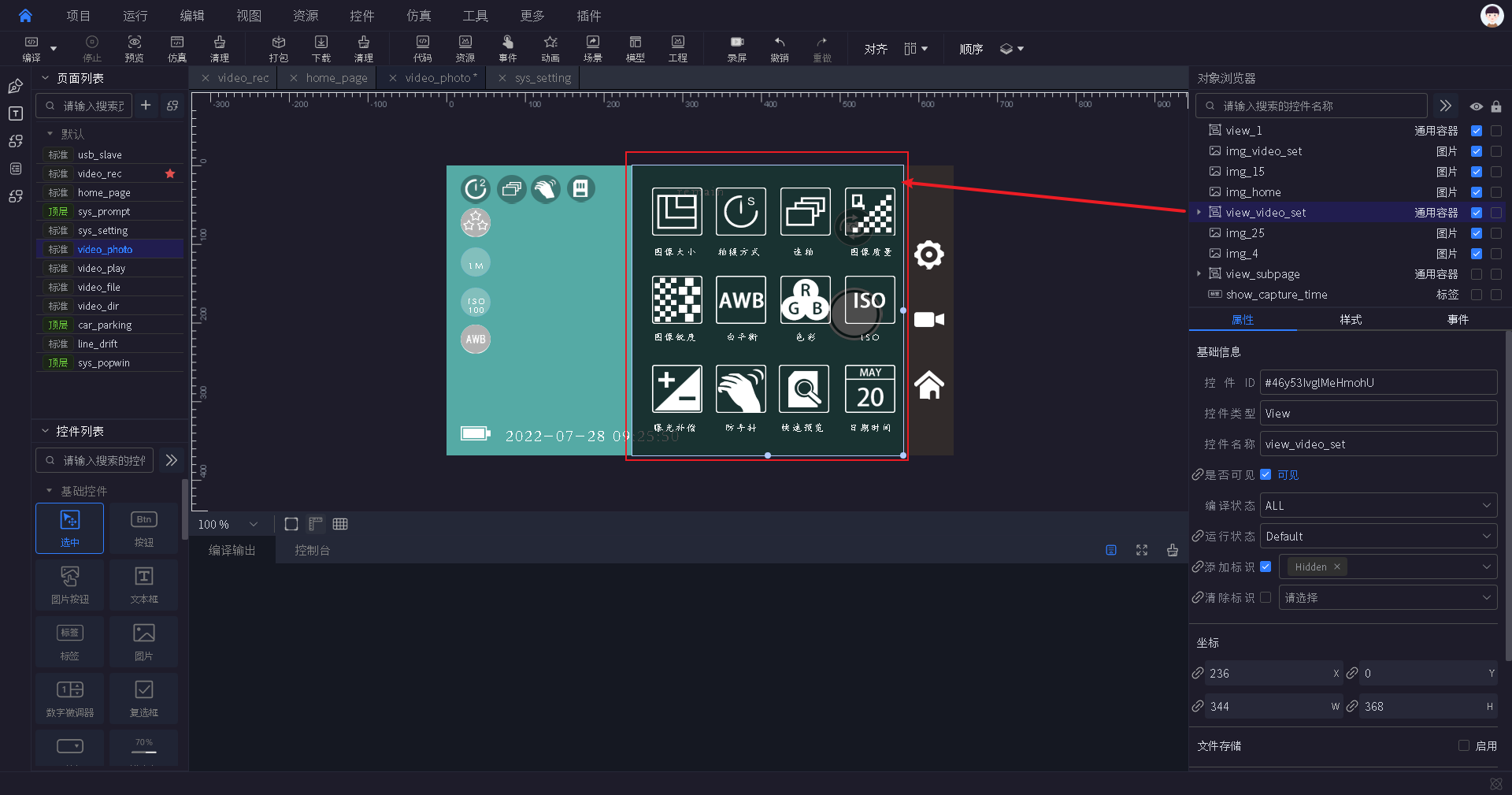Enable the 文件存储 启用 checkbox

(x=1464, y=745)
